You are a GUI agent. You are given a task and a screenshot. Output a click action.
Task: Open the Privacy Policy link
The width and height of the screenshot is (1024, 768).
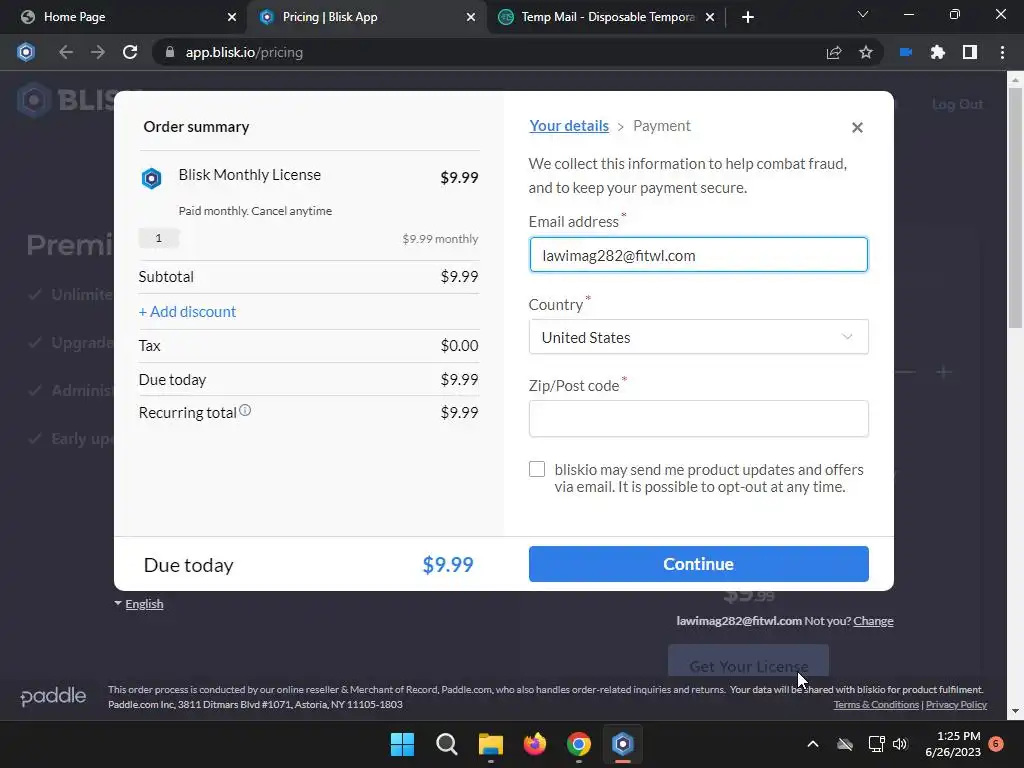point(956,705)
